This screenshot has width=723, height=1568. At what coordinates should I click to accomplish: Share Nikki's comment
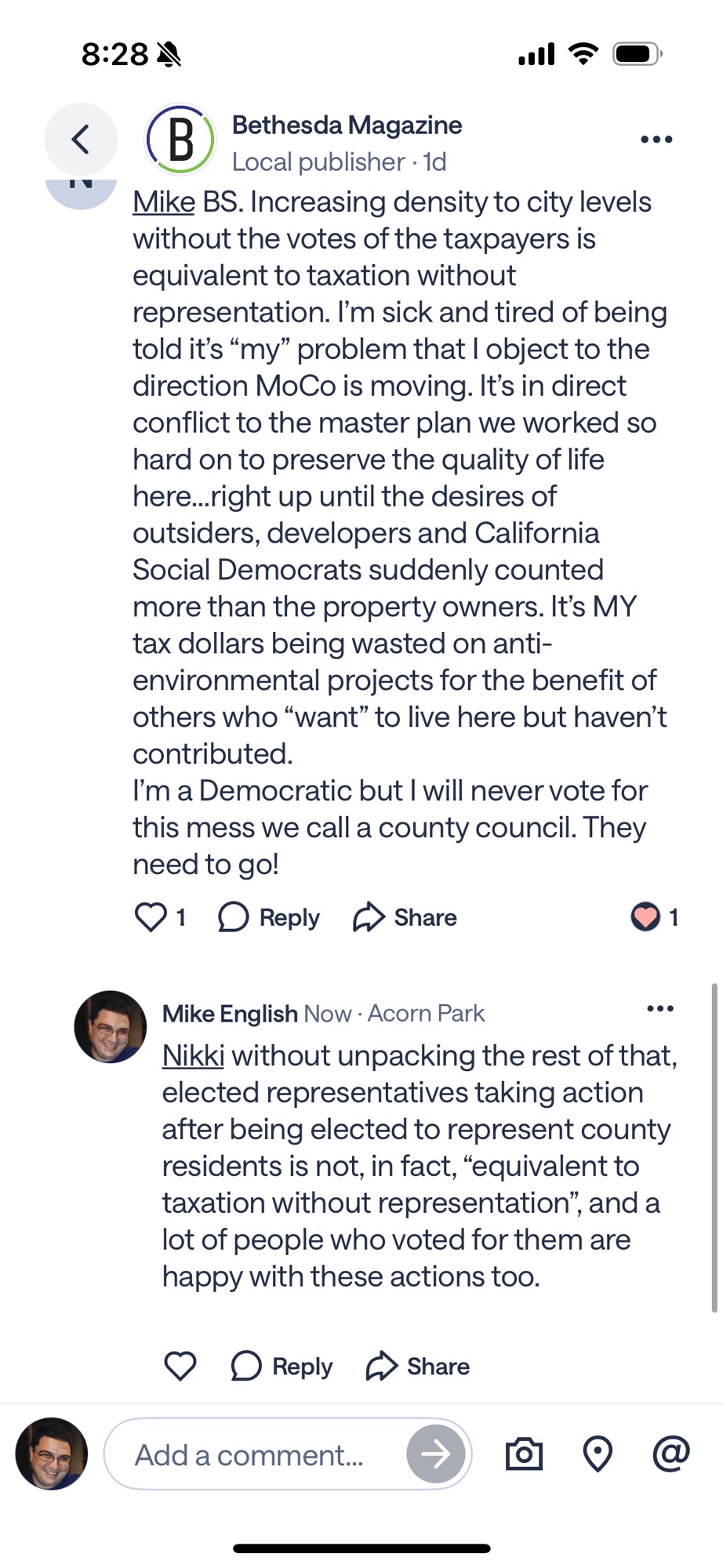405,916
